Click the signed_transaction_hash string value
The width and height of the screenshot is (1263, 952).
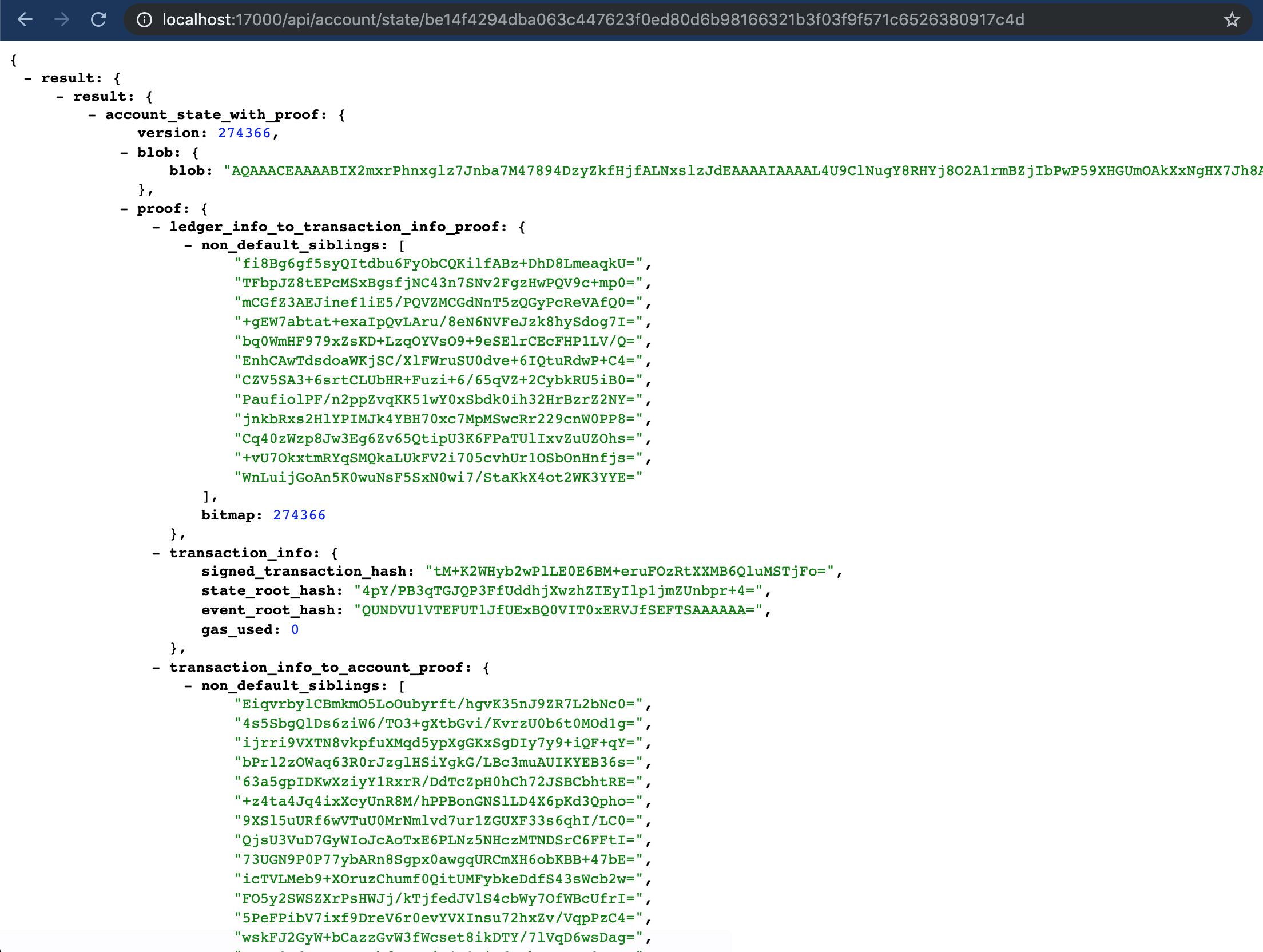coord(629,572)
